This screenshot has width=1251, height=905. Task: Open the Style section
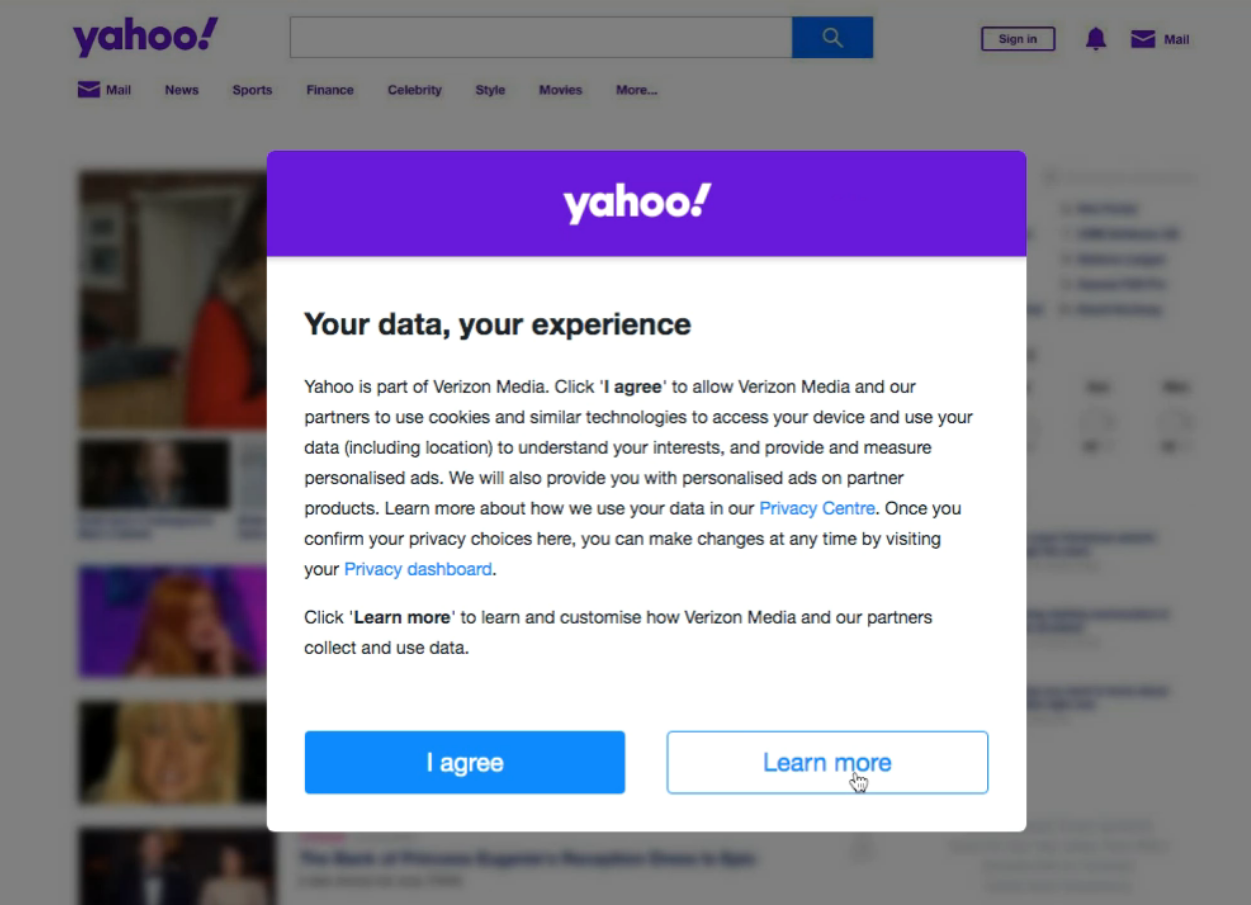(490, 90)
